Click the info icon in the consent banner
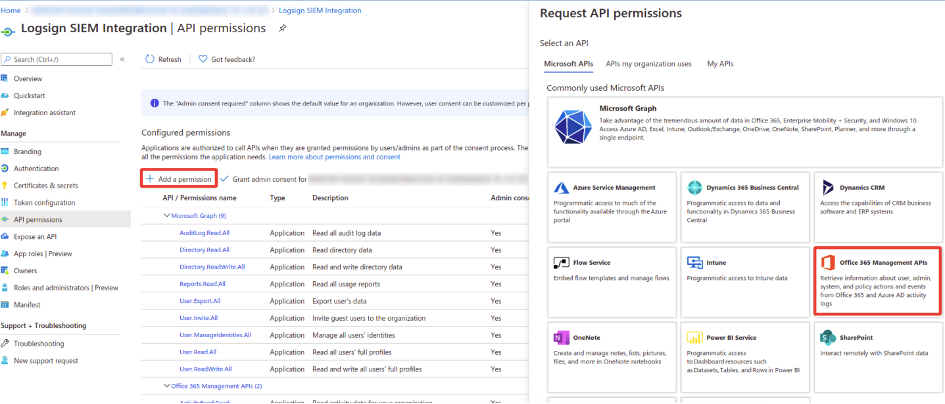 154,103
